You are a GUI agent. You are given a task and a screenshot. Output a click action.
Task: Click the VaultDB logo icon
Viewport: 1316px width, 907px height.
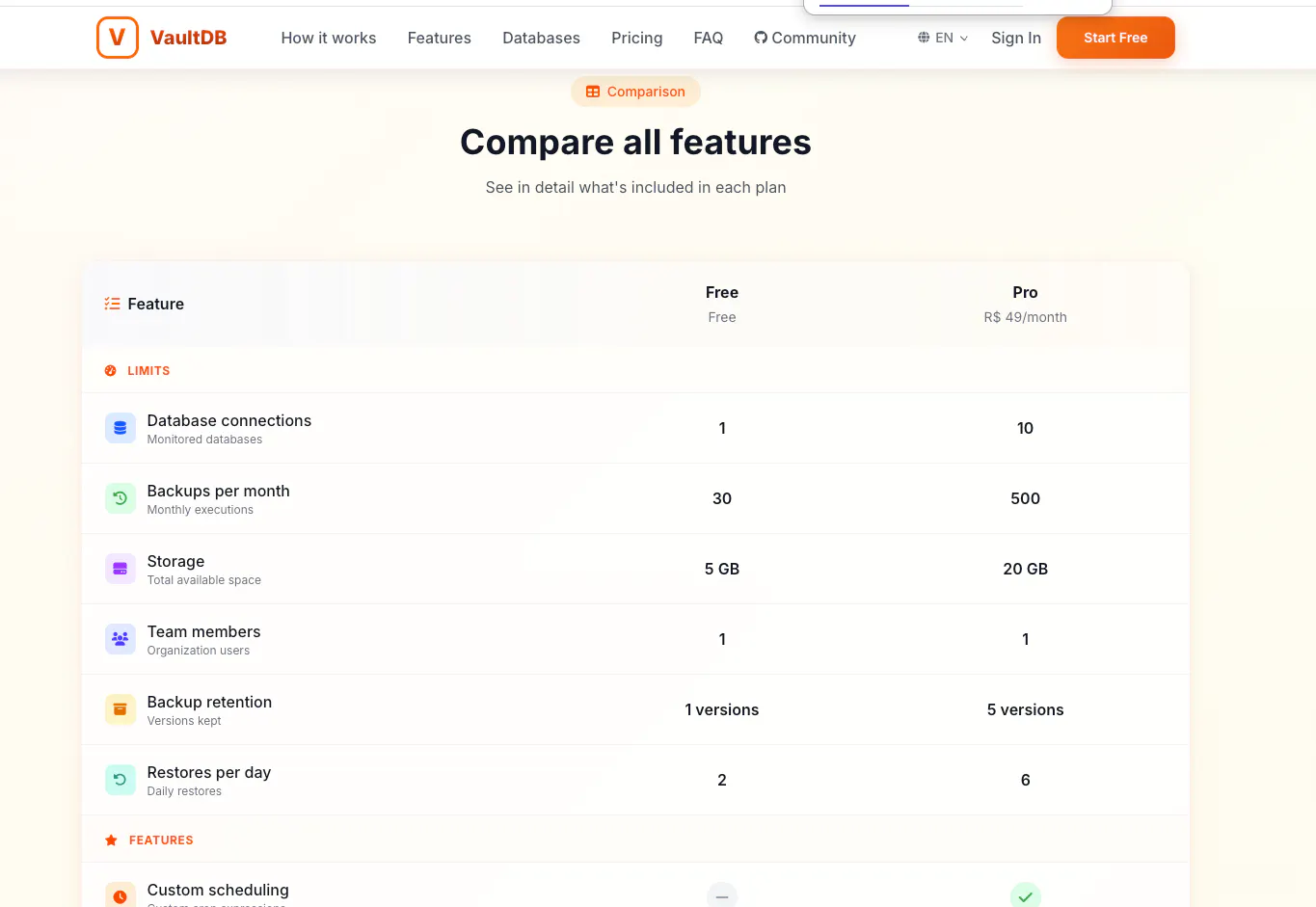[118, 38]
